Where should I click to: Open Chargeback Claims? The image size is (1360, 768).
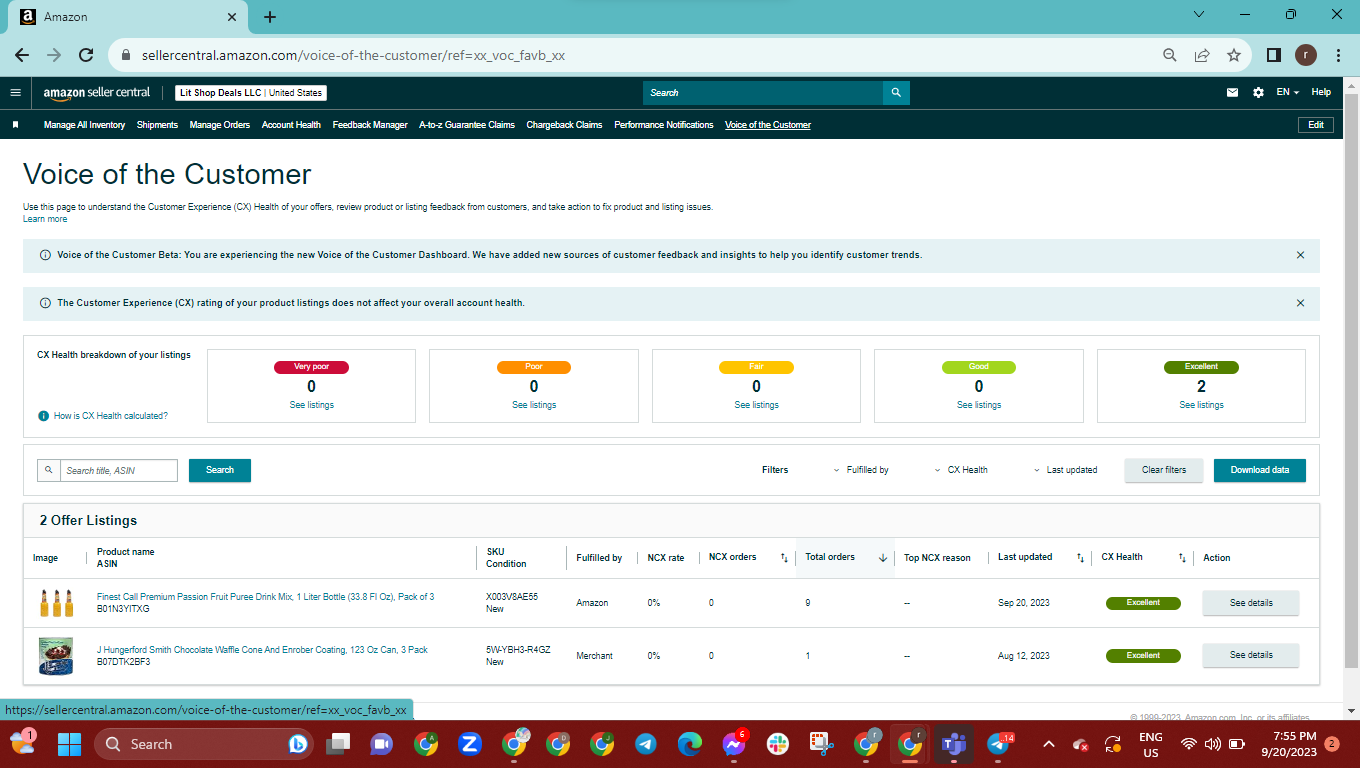(565, 125)
